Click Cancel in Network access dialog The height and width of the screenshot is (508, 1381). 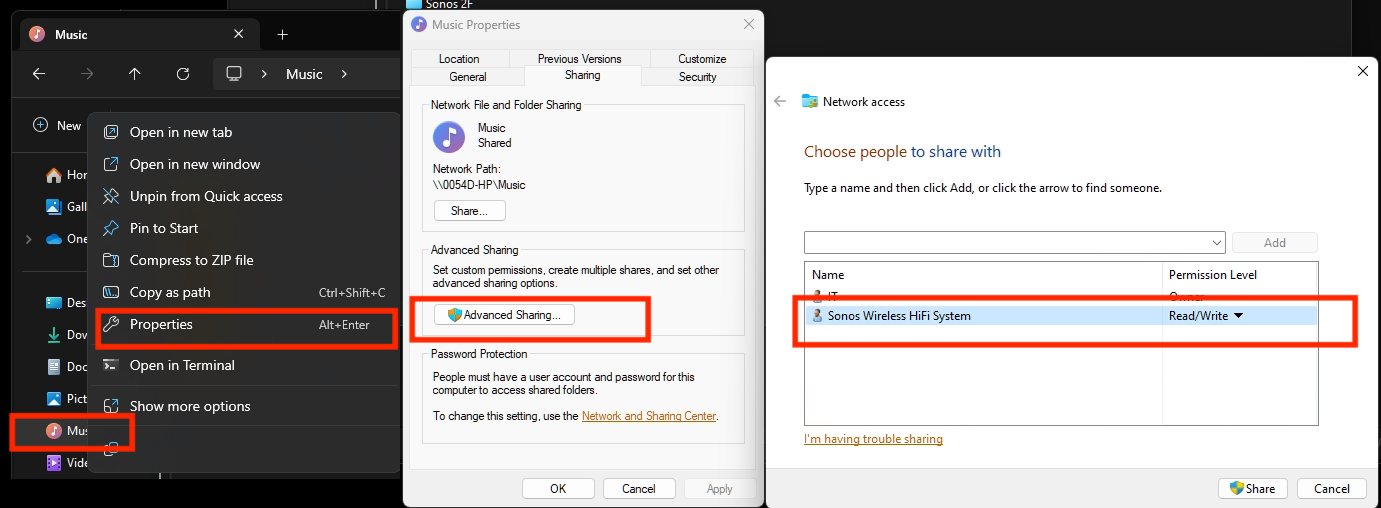pyautogui.click(x=1332, y=489)
